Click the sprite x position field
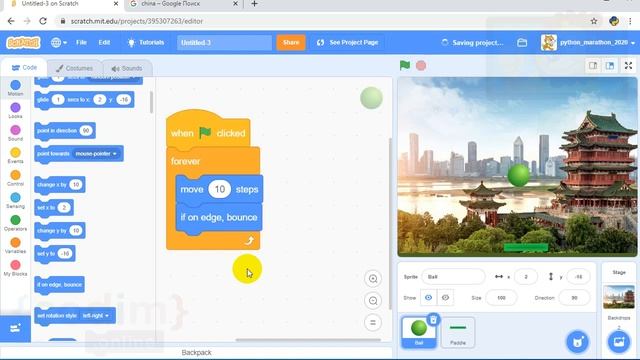The height and width of the screenshot is (360, 640). (x=526, y=277)
